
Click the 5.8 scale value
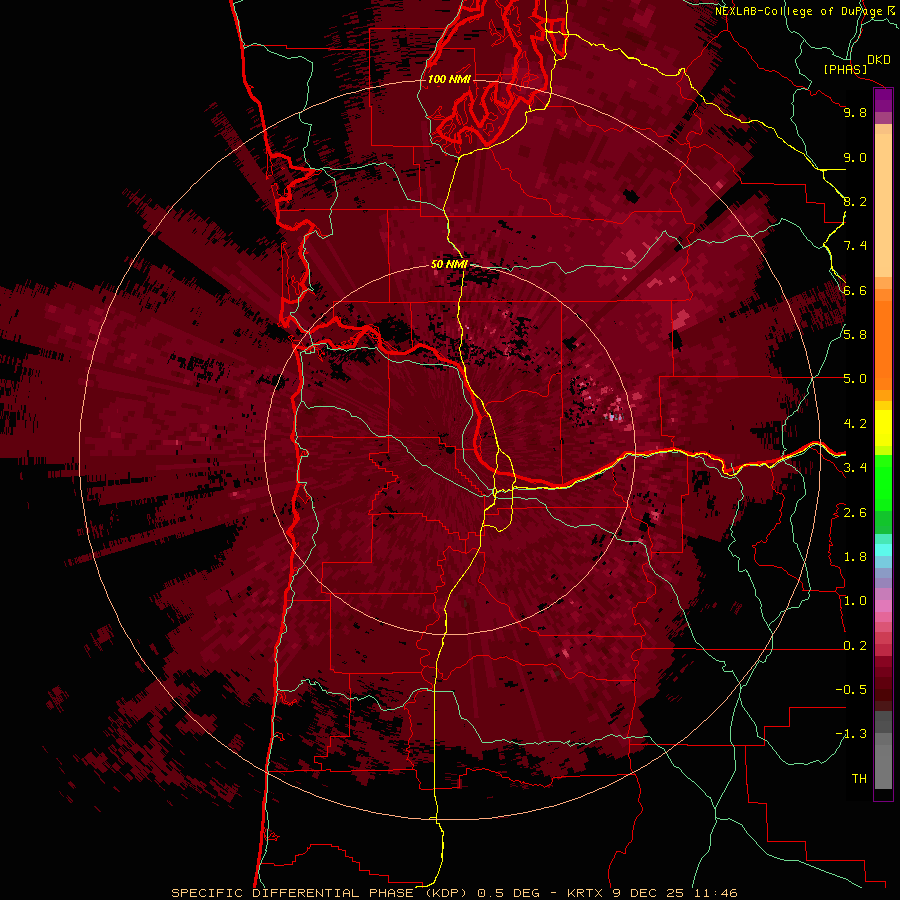[855, 335]
